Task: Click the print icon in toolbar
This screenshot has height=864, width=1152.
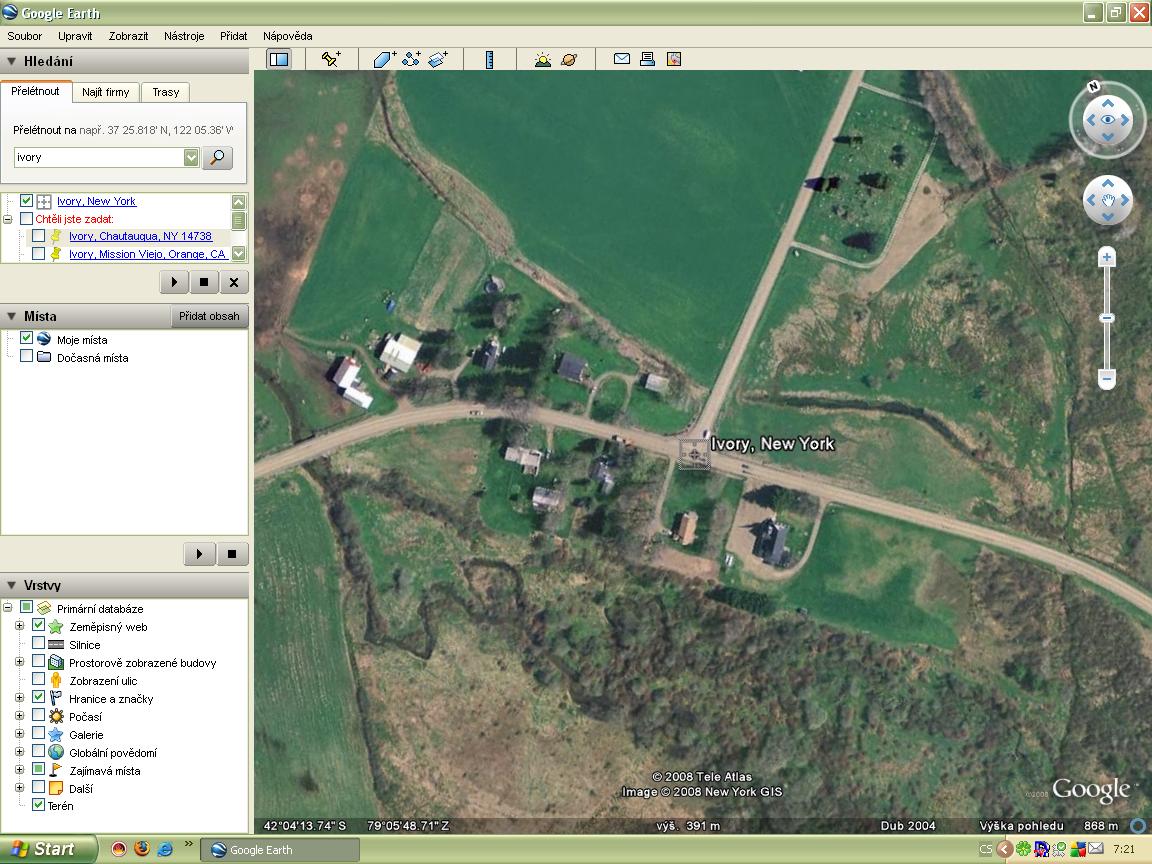Action: (647, 59)
